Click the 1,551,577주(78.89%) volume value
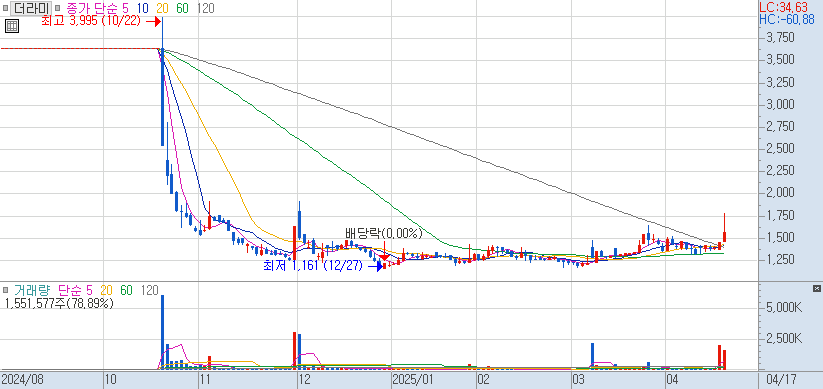823x389 pixels. click(x=59, y=303)
